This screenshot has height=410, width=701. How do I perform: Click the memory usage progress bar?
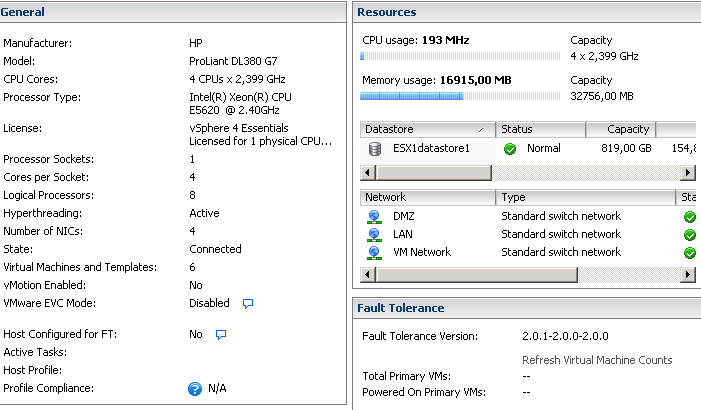[460, 96]
